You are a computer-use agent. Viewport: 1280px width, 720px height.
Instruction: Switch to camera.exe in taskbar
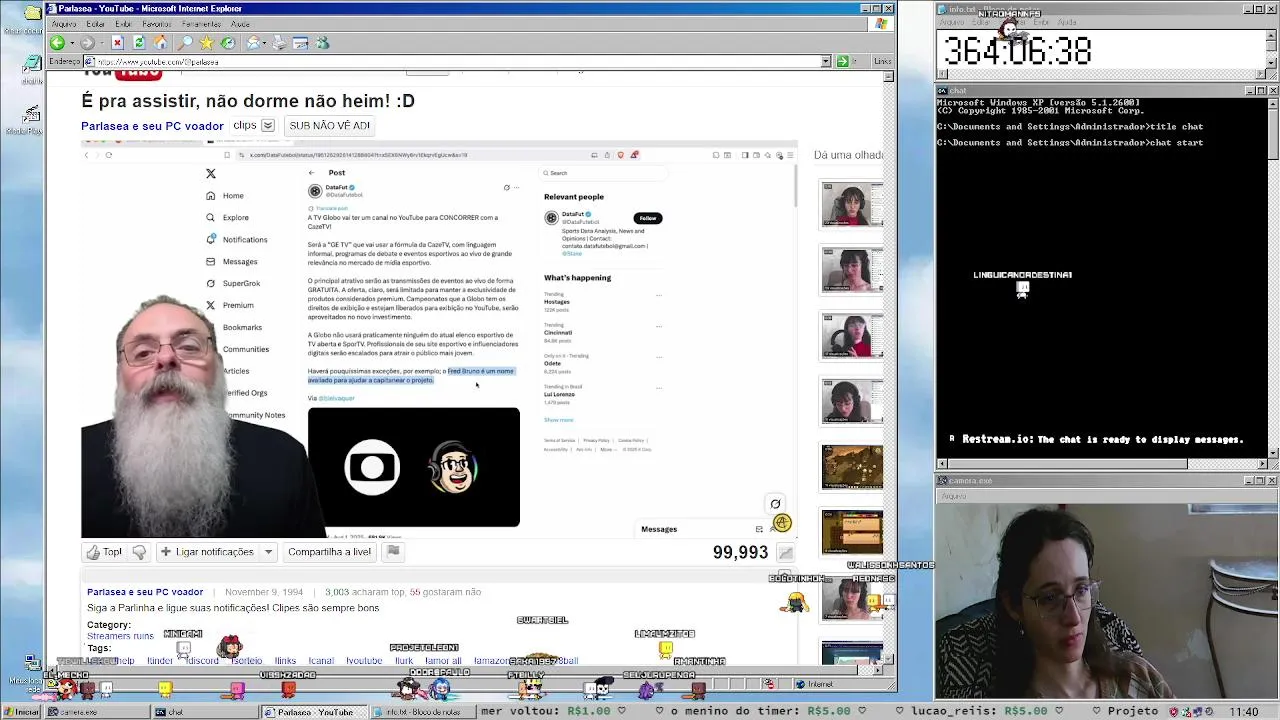[96, 712]
